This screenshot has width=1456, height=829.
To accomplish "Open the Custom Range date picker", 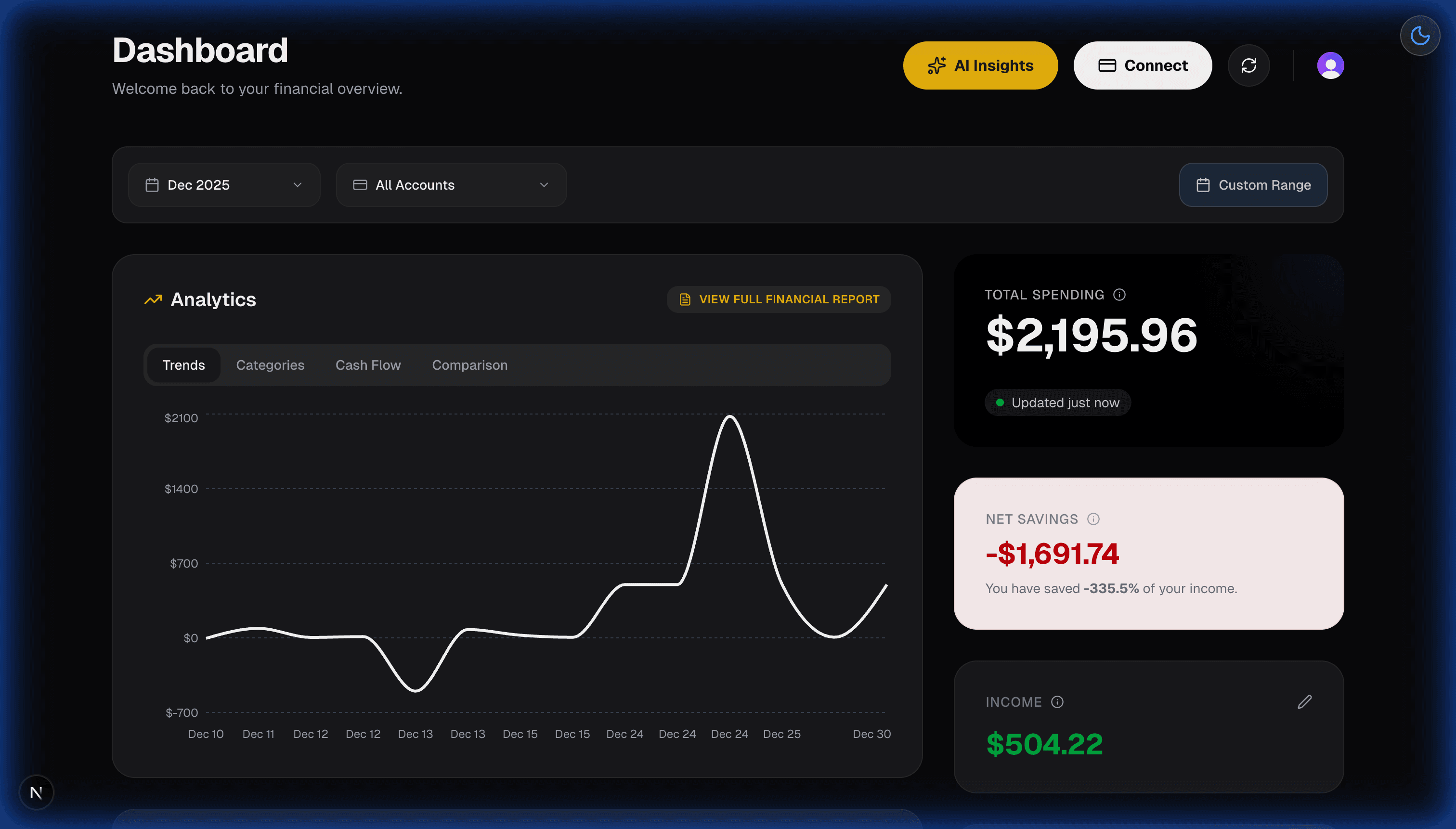I will [x=1253, y=184].
